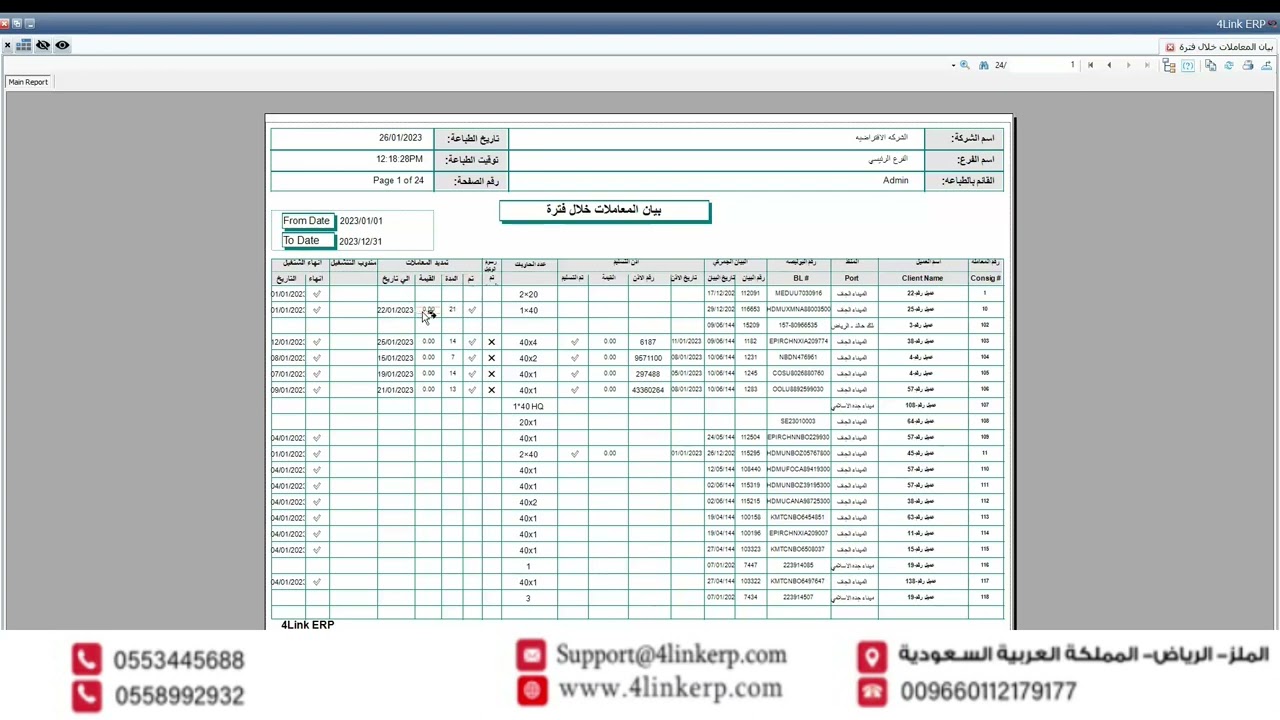The height and width of the screenshot is (720, 1280).
Task: Click the permit number 43360264
Action: [x=648, y=390]
